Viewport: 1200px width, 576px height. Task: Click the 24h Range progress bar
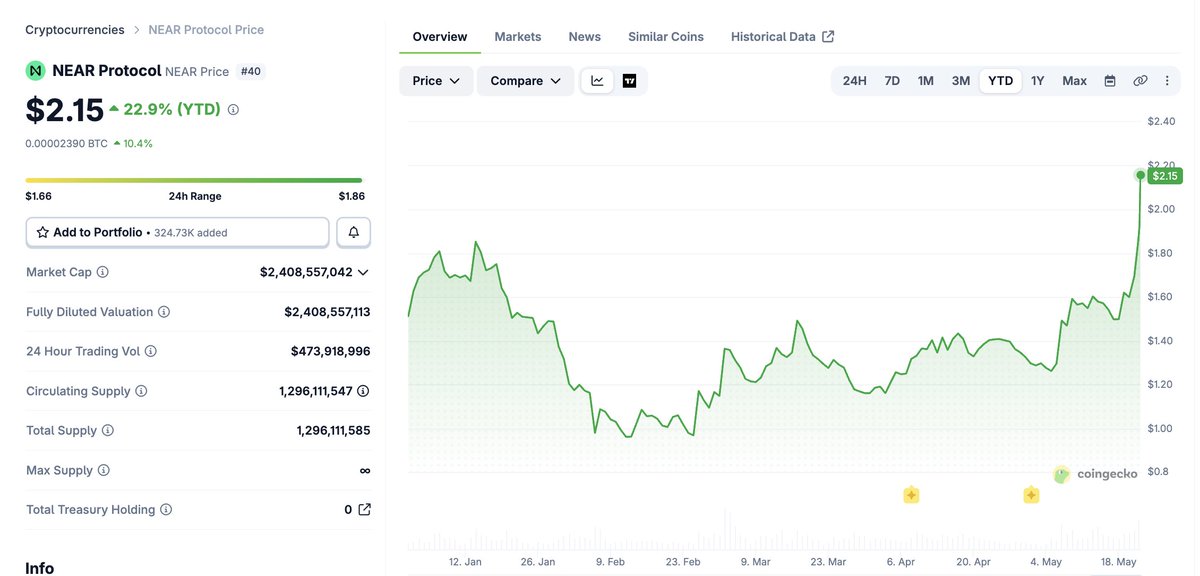[194, 180]
